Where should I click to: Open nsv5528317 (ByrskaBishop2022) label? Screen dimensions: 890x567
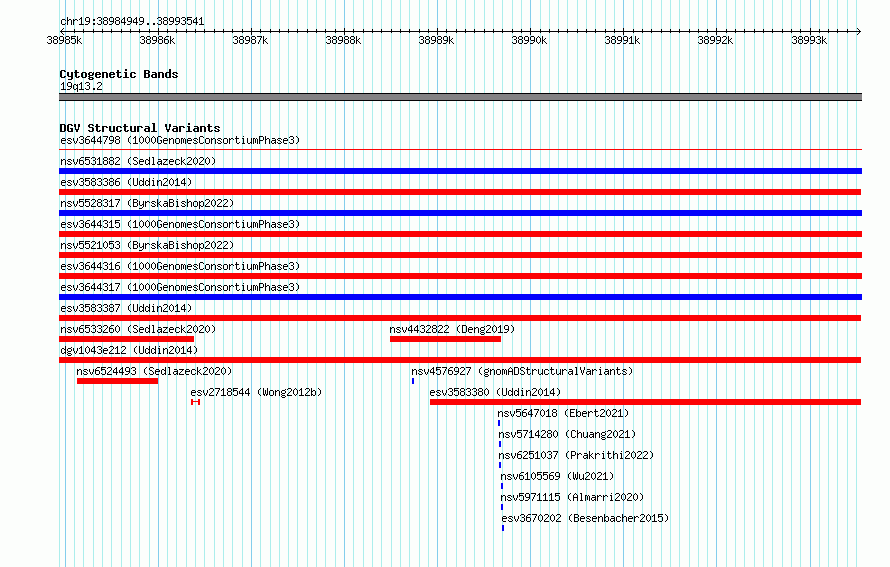[x=147, y=203]
